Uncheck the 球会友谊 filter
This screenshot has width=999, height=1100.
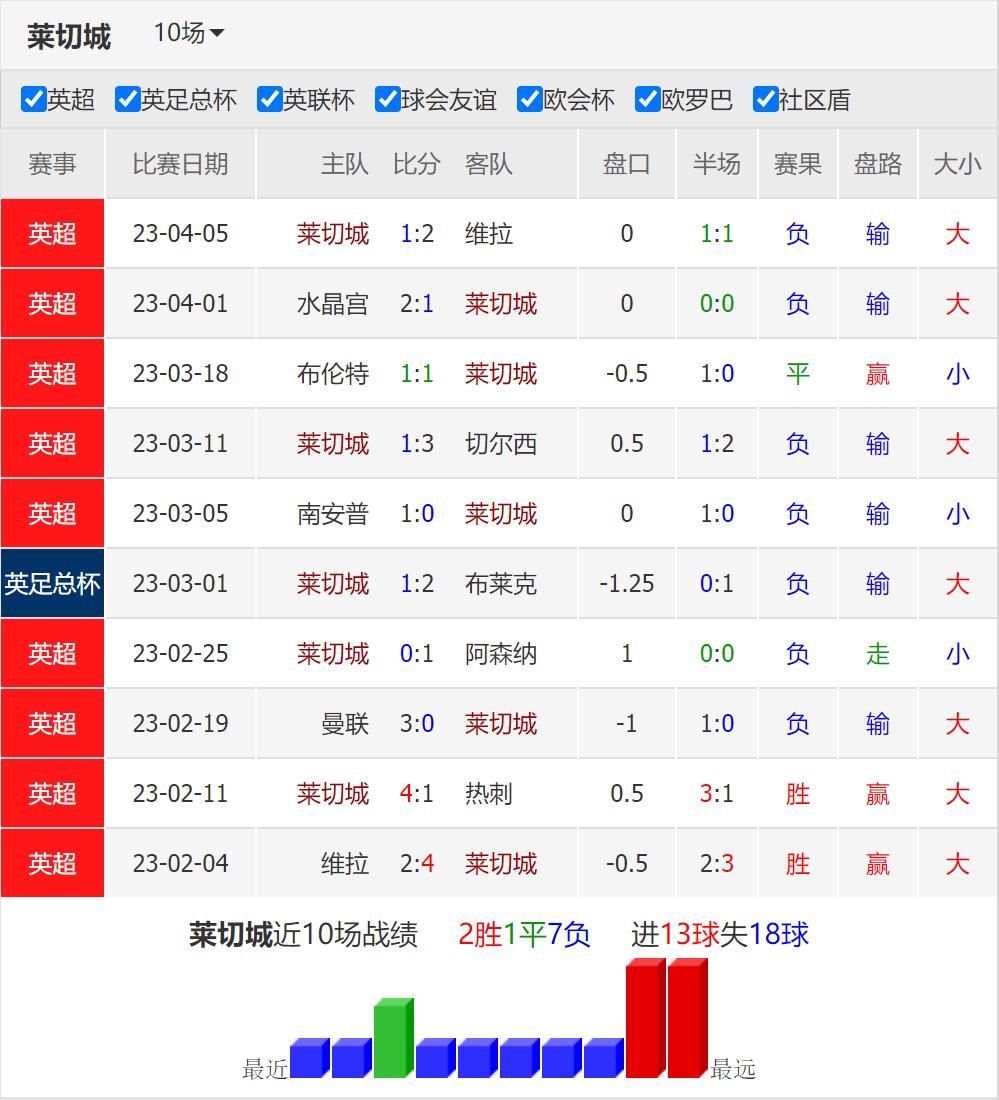point(385,100)
